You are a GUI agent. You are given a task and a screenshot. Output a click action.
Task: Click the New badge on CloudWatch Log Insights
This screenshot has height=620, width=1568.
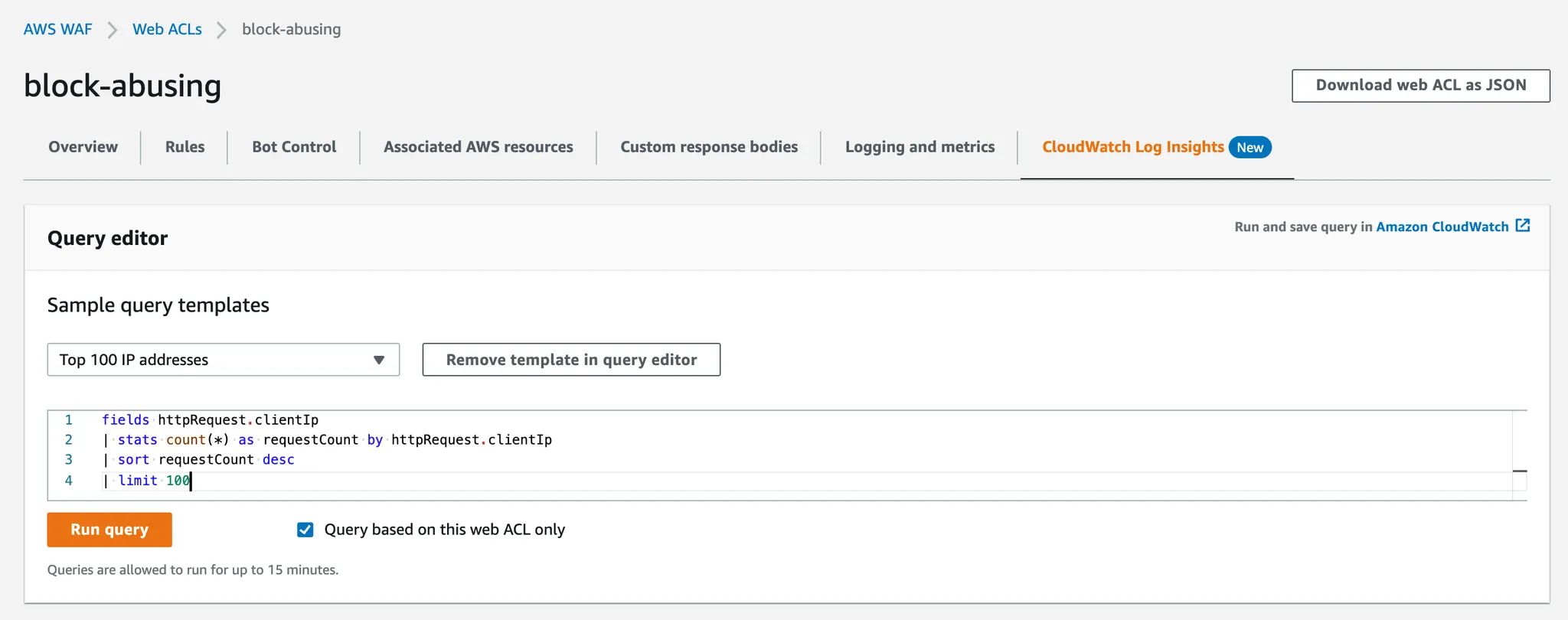[x=1249, y=148]
